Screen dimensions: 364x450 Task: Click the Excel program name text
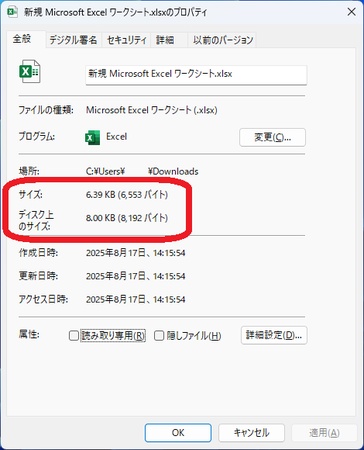click(x=116, y=137)
